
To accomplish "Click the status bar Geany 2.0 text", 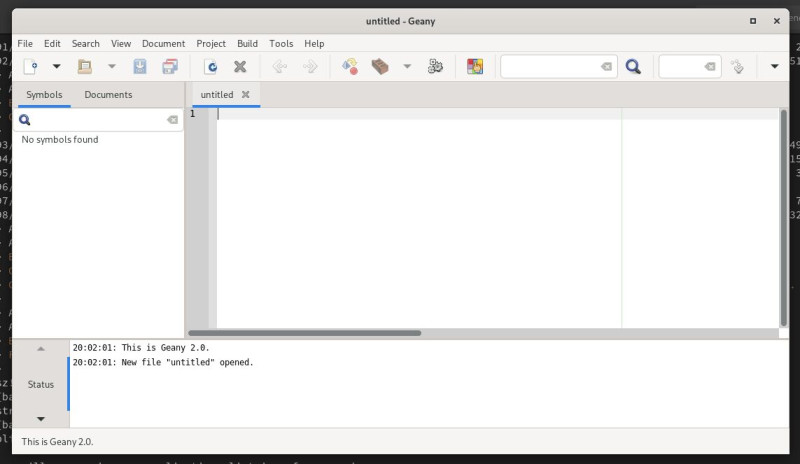I will click(x=57, y=442).
